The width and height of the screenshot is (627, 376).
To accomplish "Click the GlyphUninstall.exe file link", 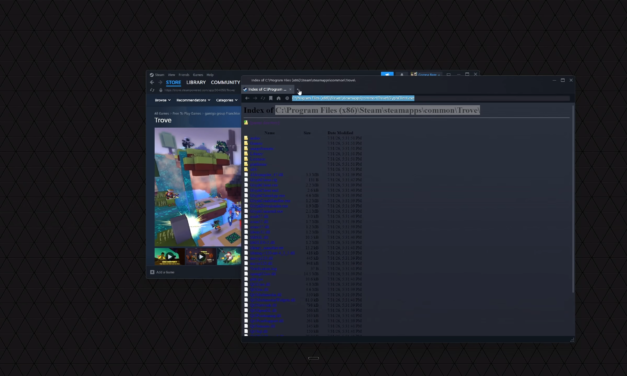I will point(267,211).
